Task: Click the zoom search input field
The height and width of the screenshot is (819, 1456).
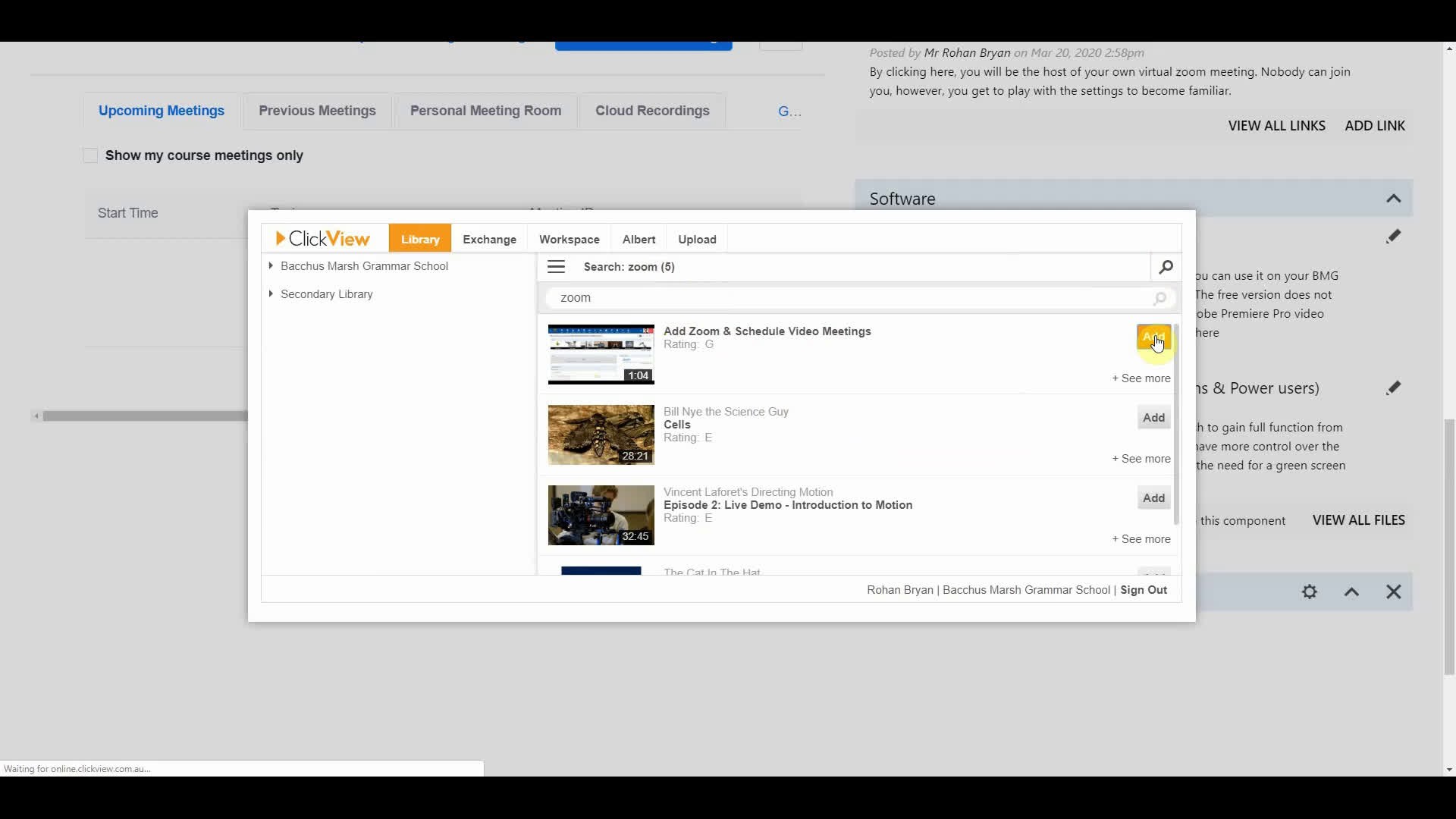Action: (x=860, y=298)
